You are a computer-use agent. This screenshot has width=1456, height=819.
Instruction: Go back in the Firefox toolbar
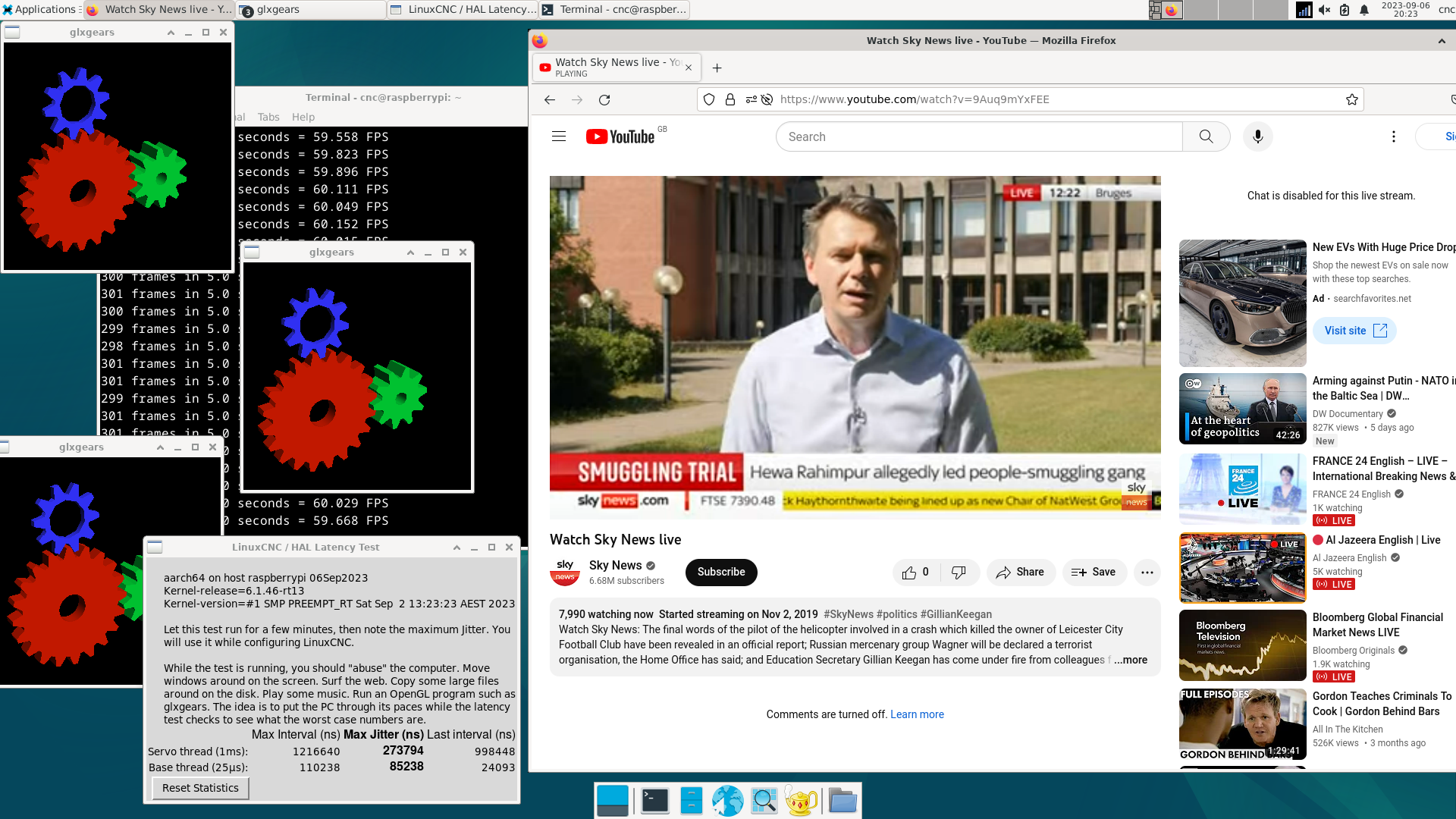pos(550,100)
